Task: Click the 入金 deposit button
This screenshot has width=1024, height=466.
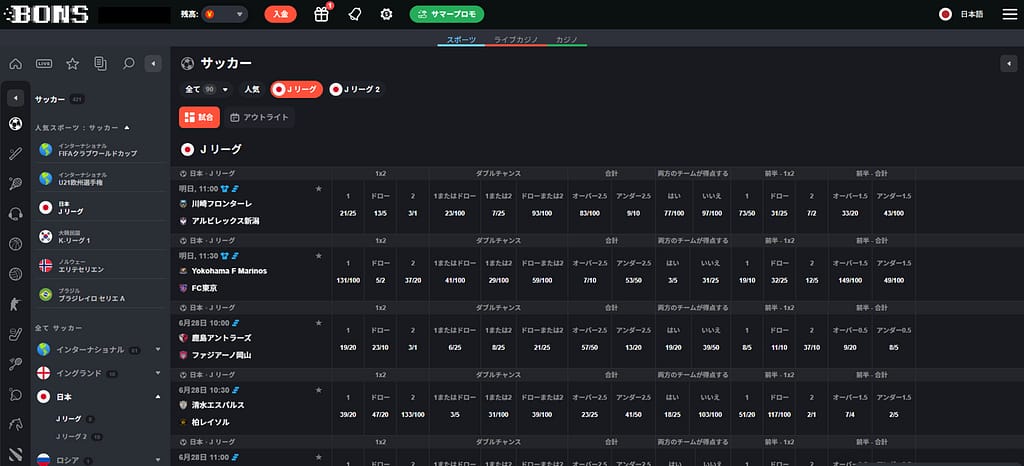Action: click(x=280, y=14)
